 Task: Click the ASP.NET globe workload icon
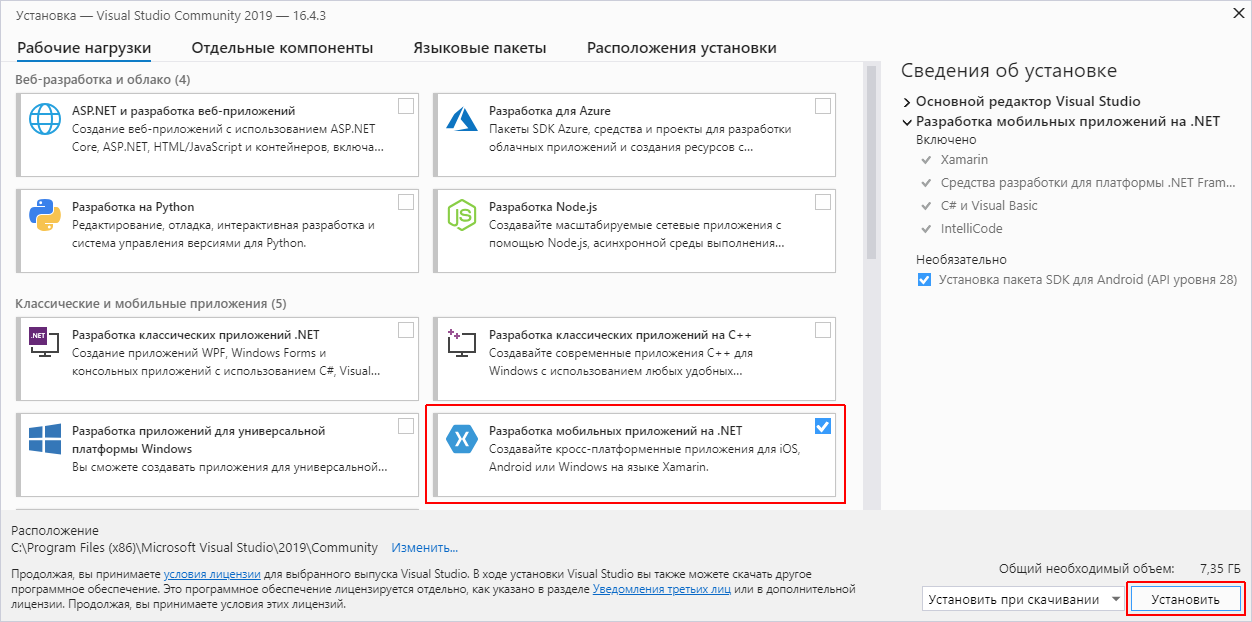click(x=46, y=120)
